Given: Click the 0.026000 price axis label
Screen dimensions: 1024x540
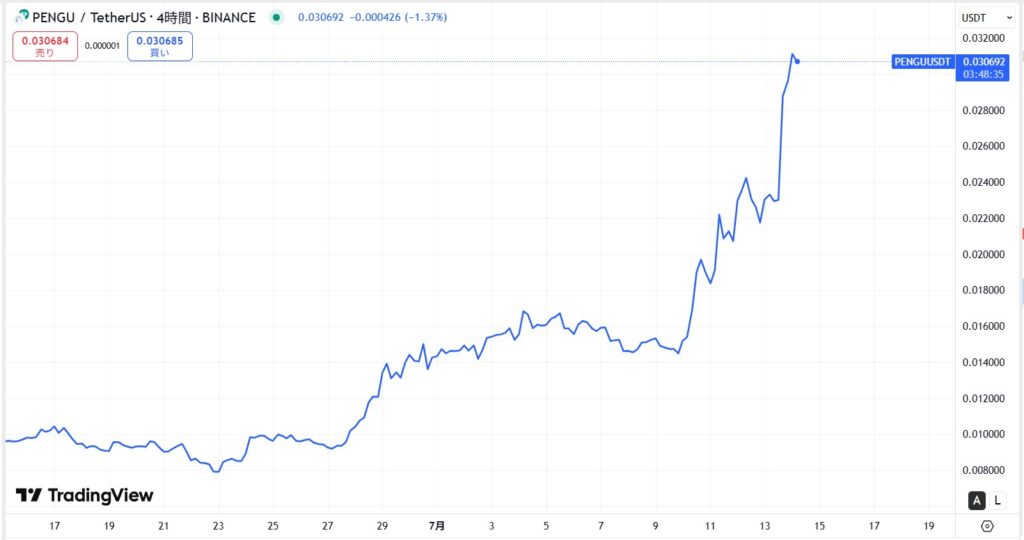Looking at the screenshot, I should 984,146.
